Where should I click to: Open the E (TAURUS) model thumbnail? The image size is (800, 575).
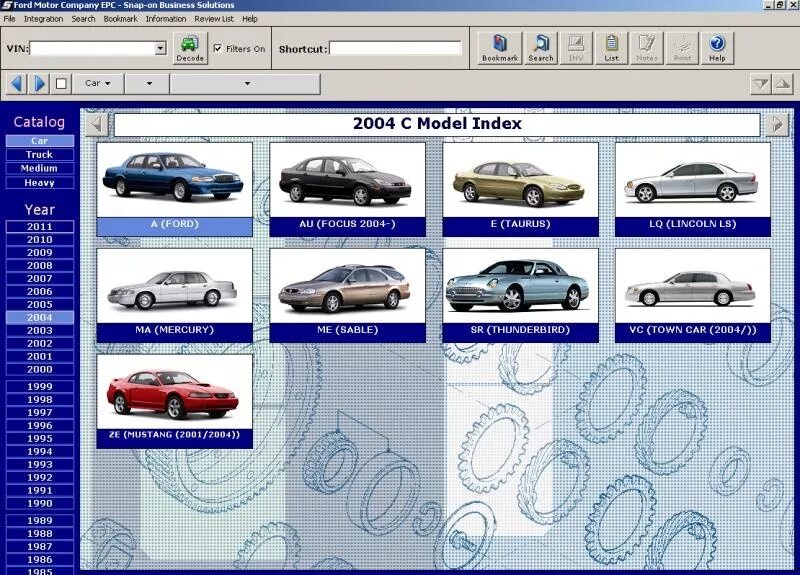tap(520, 189)
